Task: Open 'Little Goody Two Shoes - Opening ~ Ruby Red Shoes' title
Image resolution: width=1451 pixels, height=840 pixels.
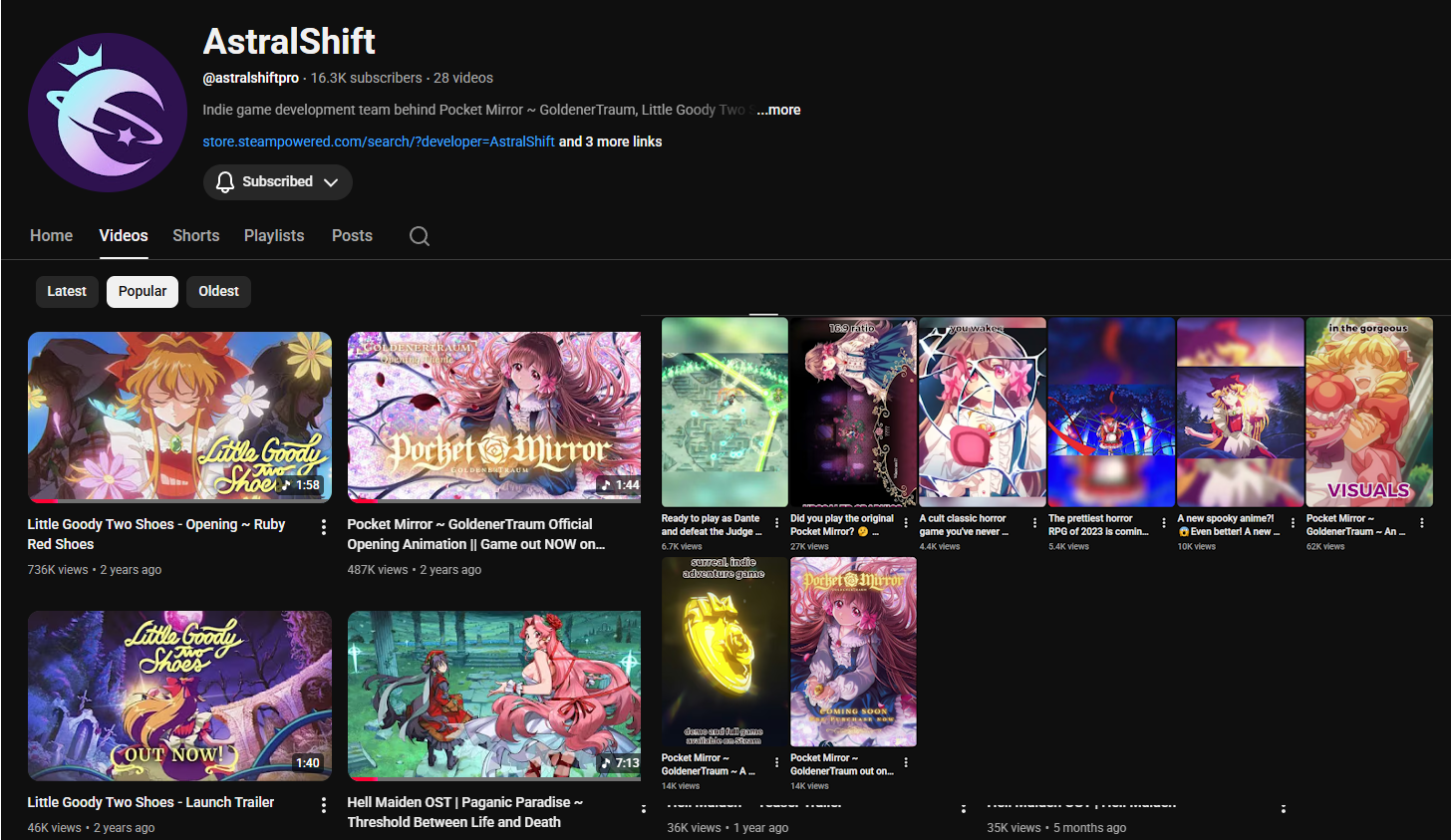Action: click(x=156, y=534)
